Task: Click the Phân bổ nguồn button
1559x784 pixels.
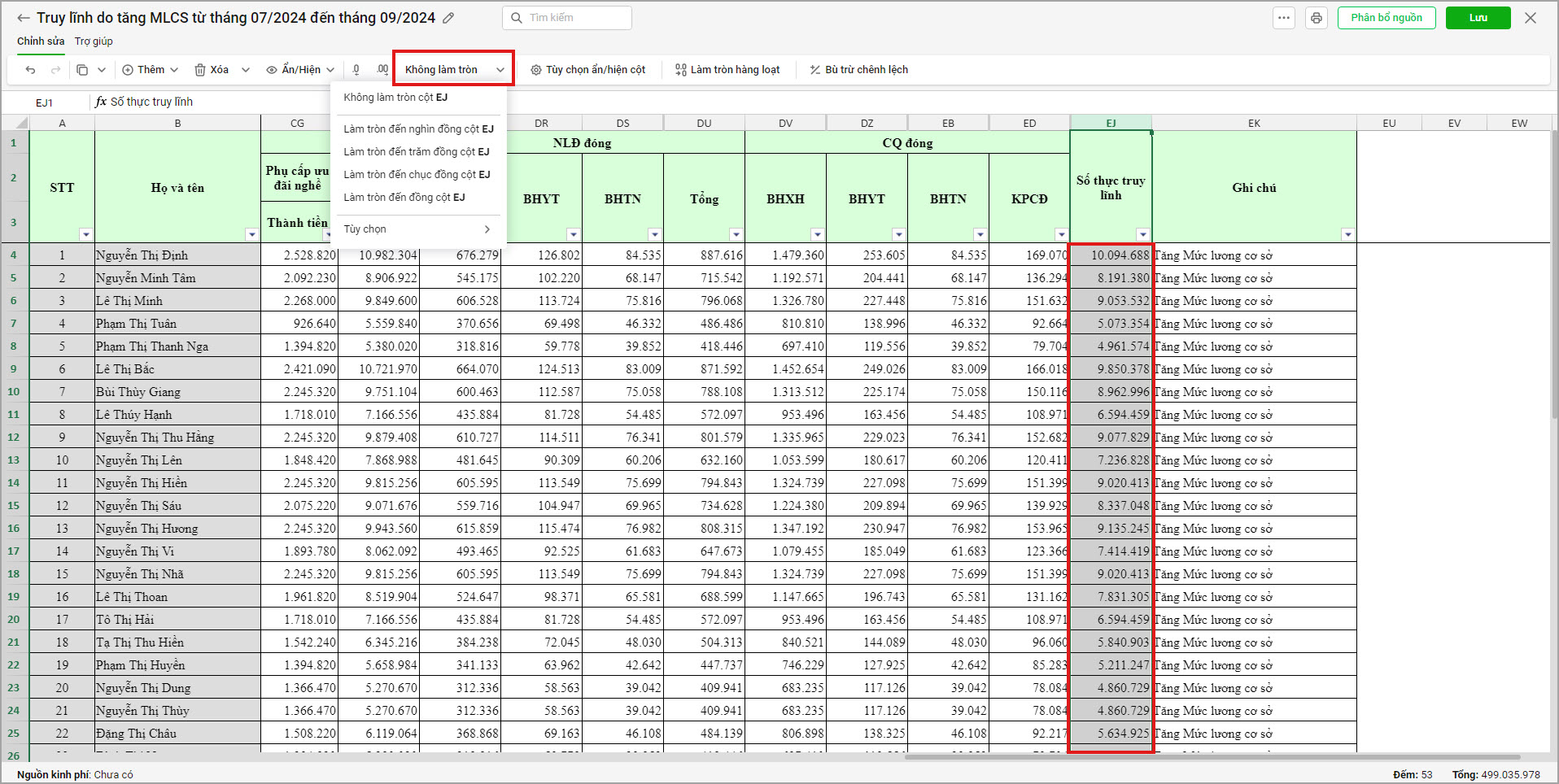Action: (x=1387, y=18)
